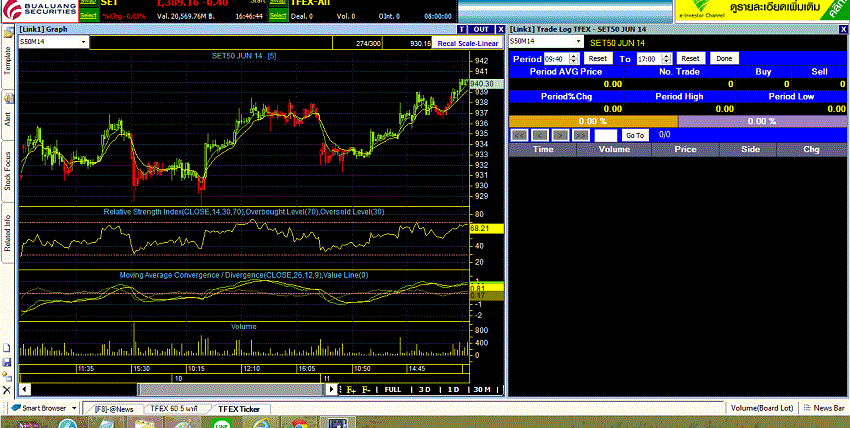
Task: Click the e-Investor Channel banner
Action: 762,11
